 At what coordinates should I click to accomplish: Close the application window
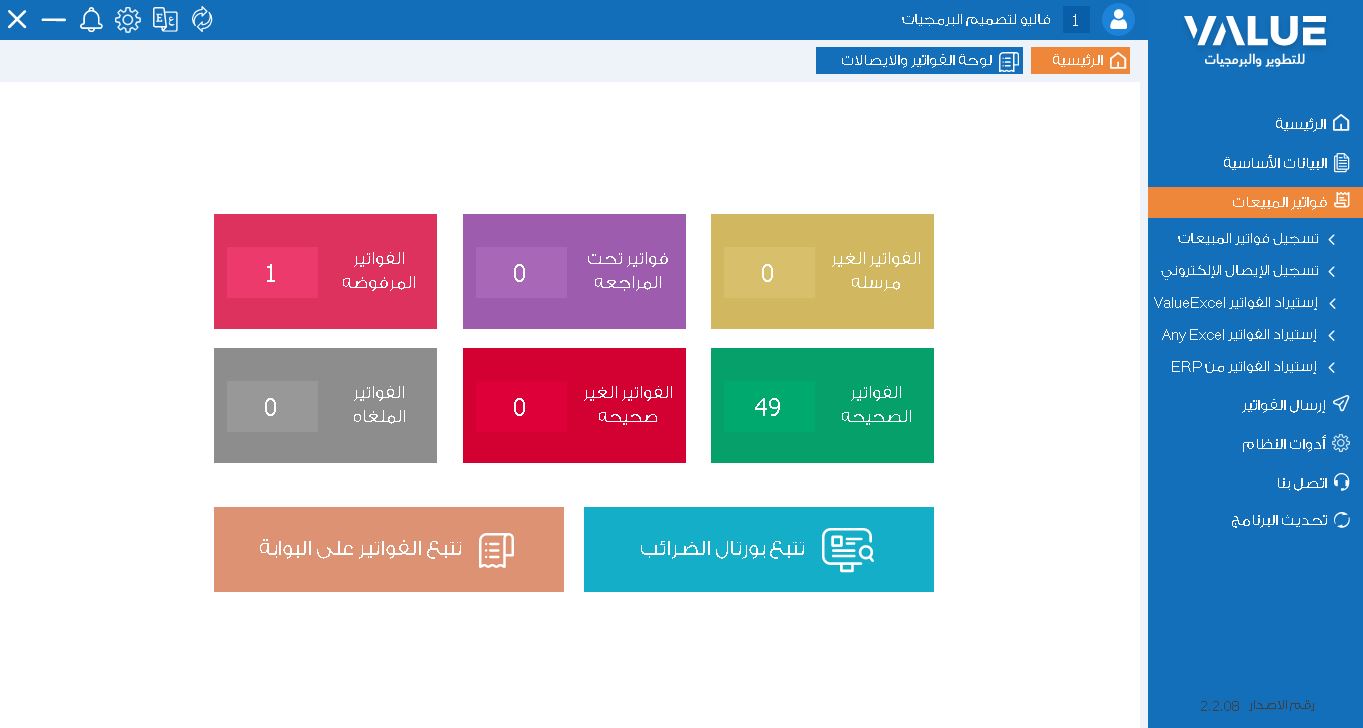17,19
